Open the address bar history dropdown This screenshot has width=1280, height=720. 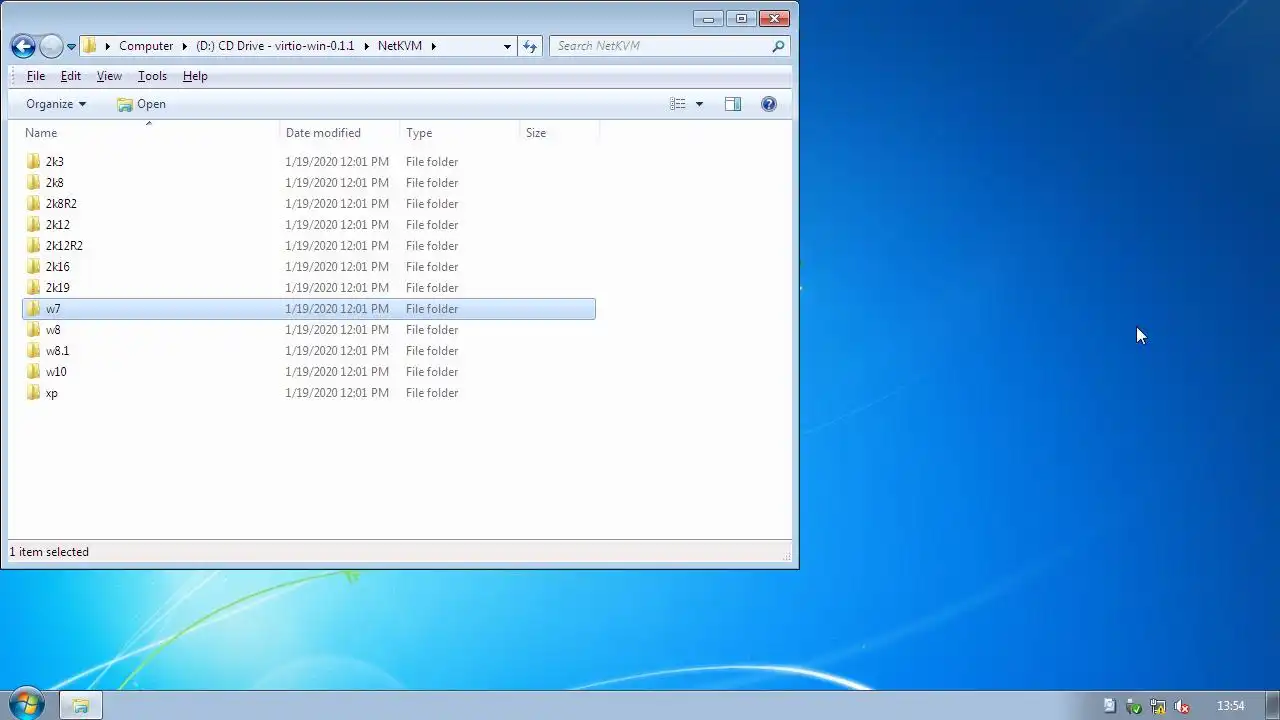click(507, 46)
